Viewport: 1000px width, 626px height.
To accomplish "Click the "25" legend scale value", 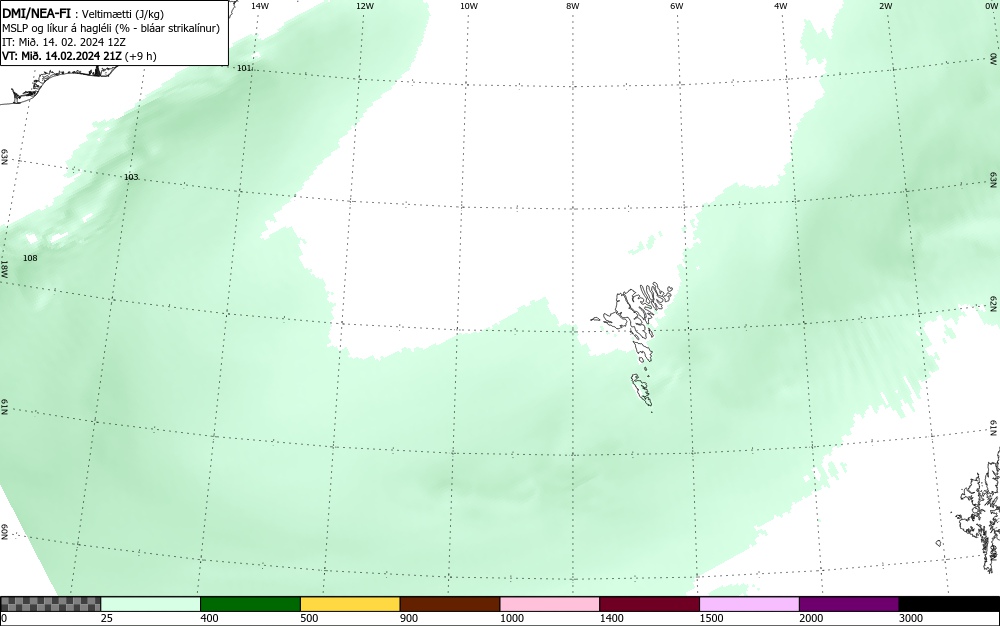I will [x=106, y=618].
